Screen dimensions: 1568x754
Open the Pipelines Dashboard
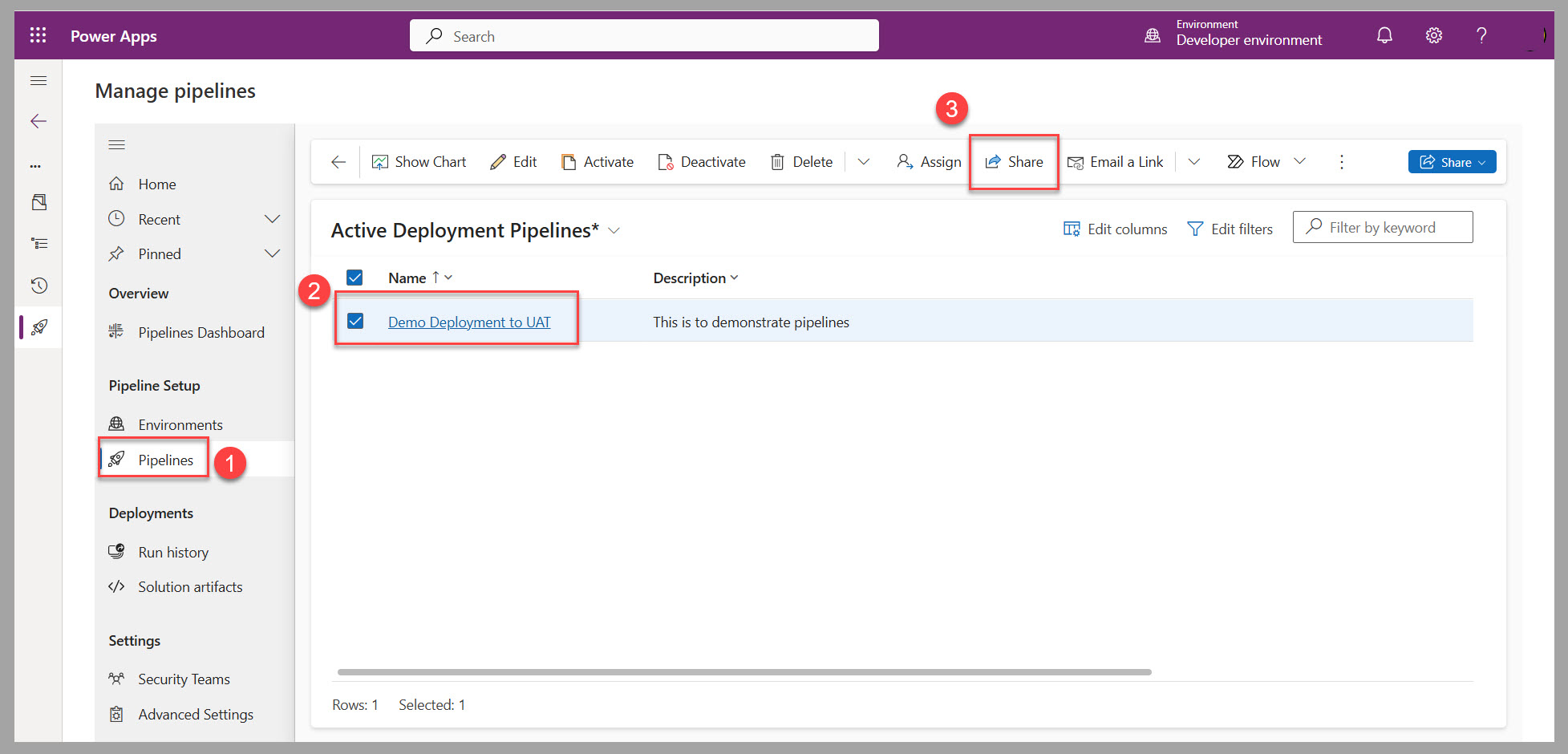tap(201, 331)
